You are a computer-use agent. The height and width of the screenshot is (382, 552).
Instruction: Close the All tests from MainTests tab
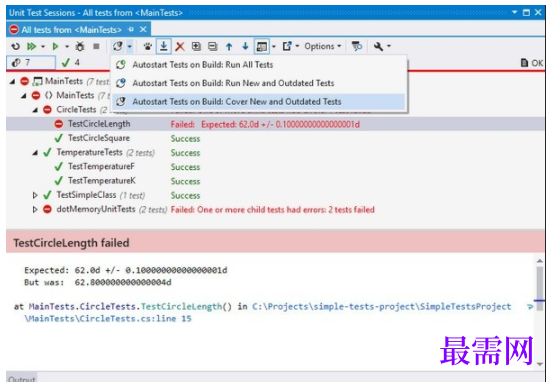click(143, 30)
